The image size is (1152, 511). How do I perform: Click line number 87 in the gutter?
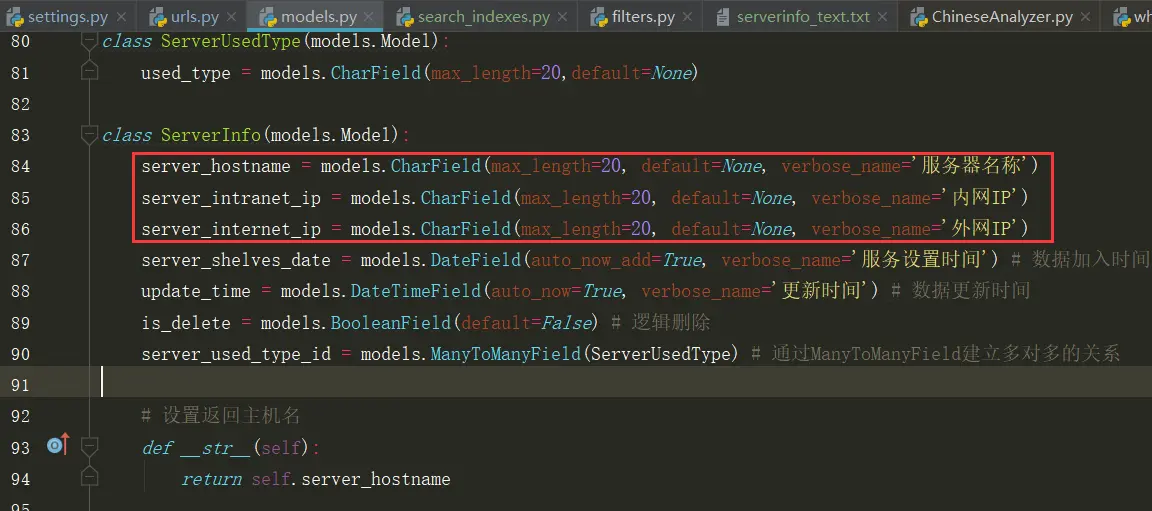pos(21,260)
